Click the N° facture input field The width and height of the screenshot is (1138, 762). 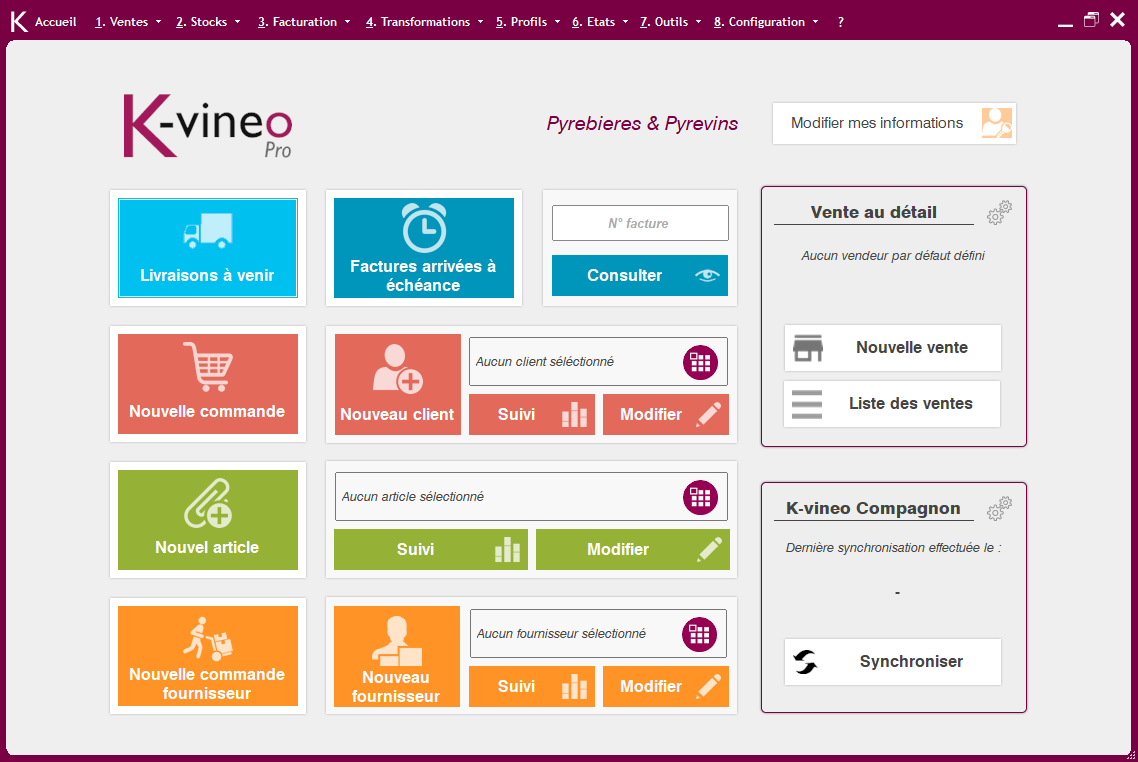(x=640, y=223)
